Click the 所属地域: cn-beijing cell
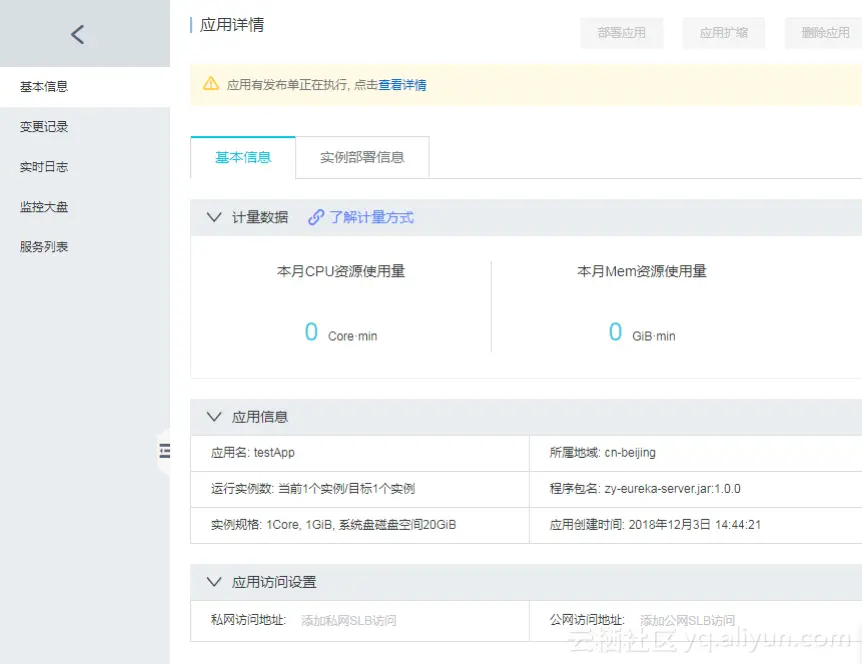The height and width of the screenshot is (664, 862). point(696,453)
